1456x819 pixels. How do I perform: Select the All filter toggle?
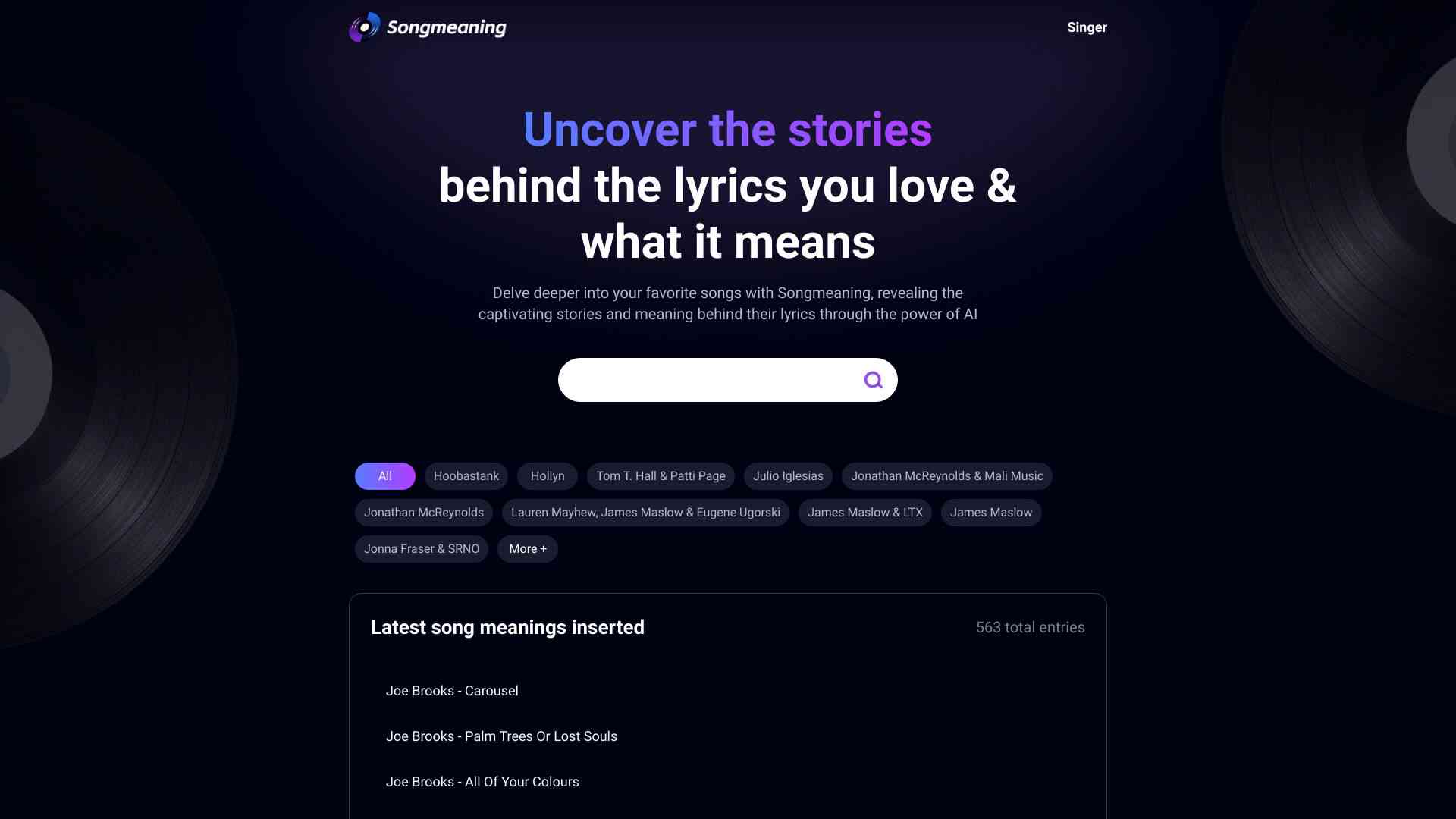click(385, 476)
